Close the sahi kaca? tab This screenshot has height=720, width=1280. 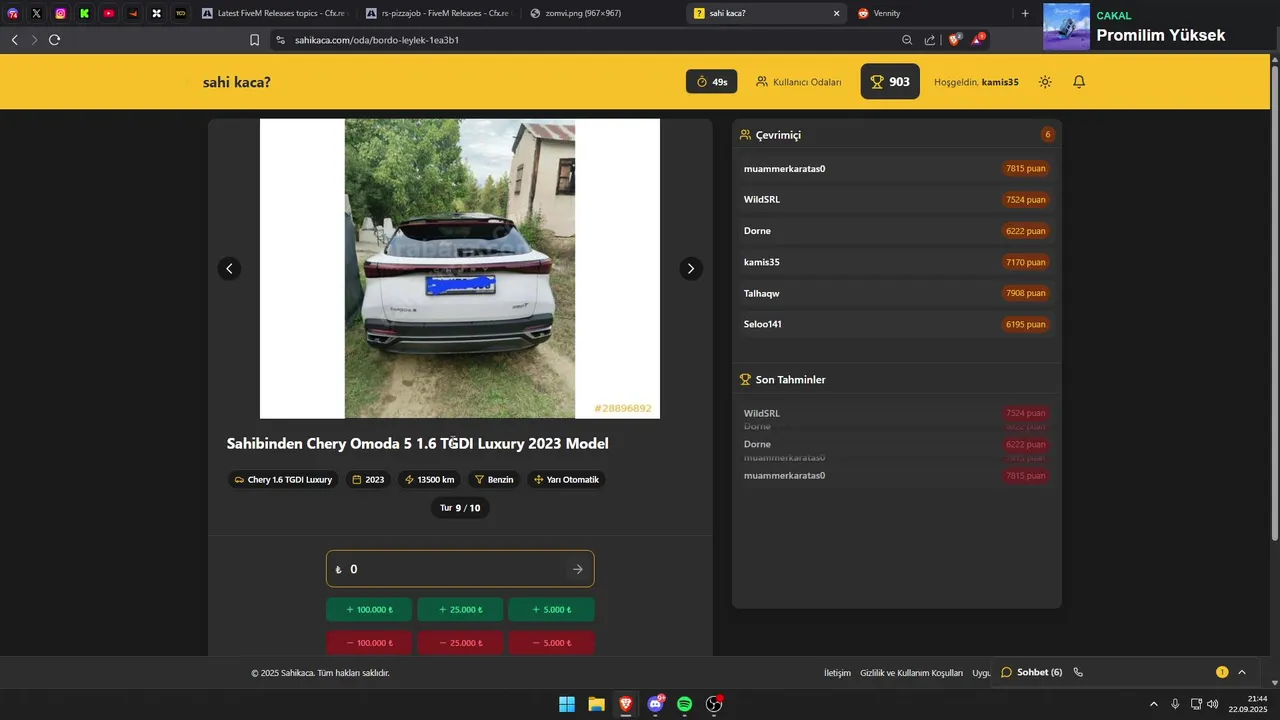[836, 13]
